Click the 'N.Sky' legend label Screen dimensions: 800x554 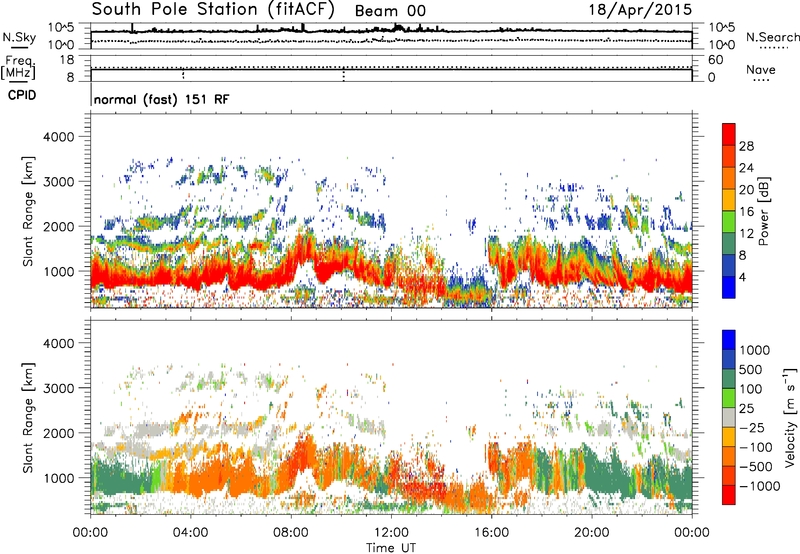click(19, 37)
